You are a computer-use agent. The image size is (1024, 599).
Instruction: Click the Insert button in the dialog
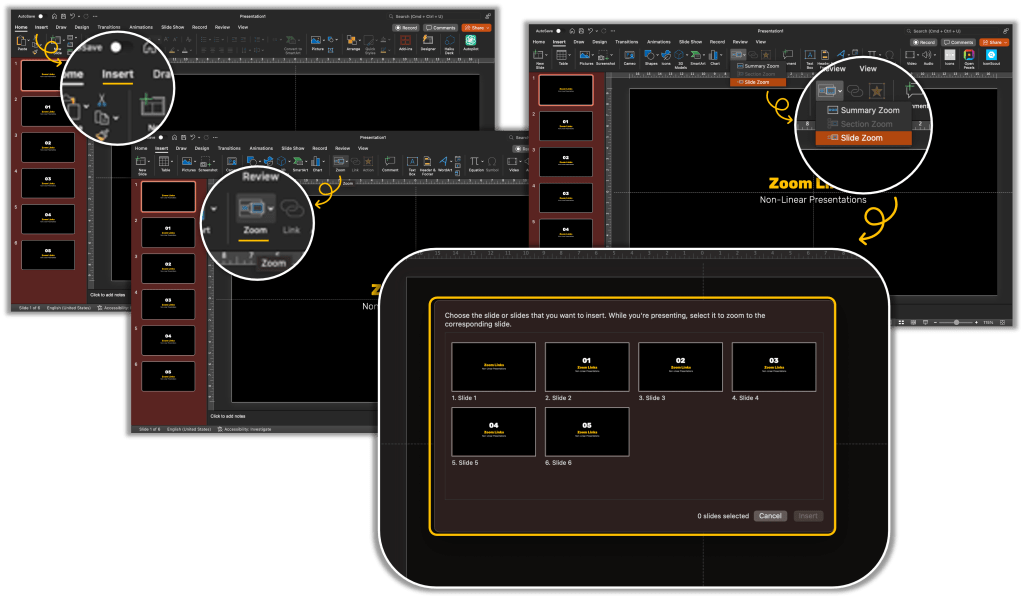tap(808, 516)
